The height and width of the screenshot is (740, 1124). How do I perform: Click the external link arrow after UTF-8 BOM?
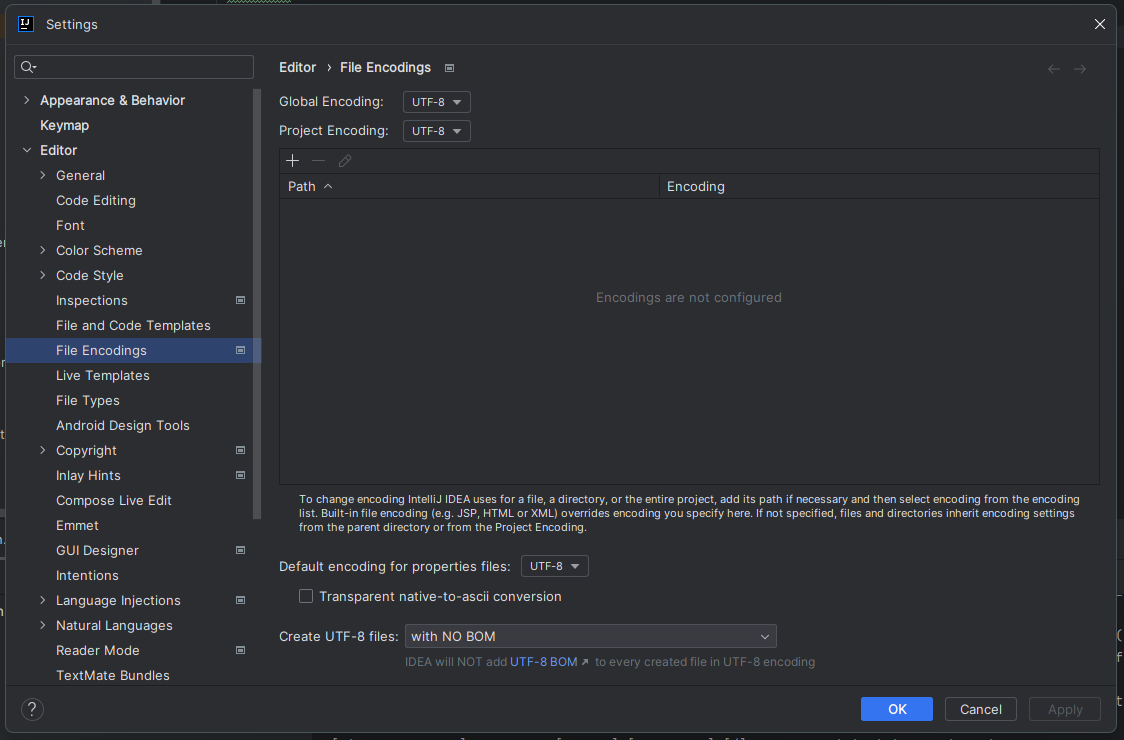pos(585,662)
